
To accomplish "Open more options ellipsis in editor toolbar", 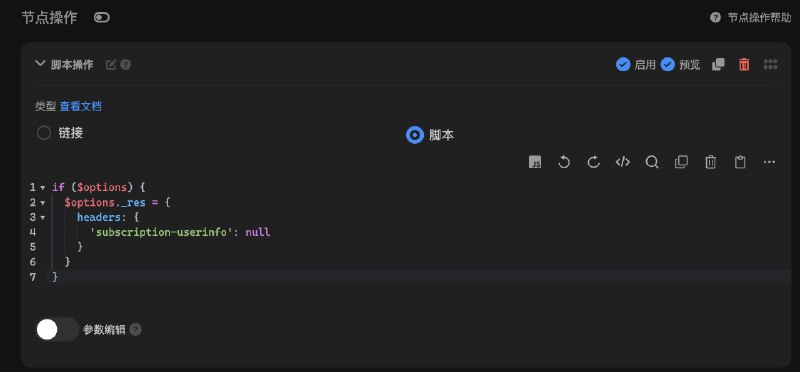I will (x=769, y=162).
